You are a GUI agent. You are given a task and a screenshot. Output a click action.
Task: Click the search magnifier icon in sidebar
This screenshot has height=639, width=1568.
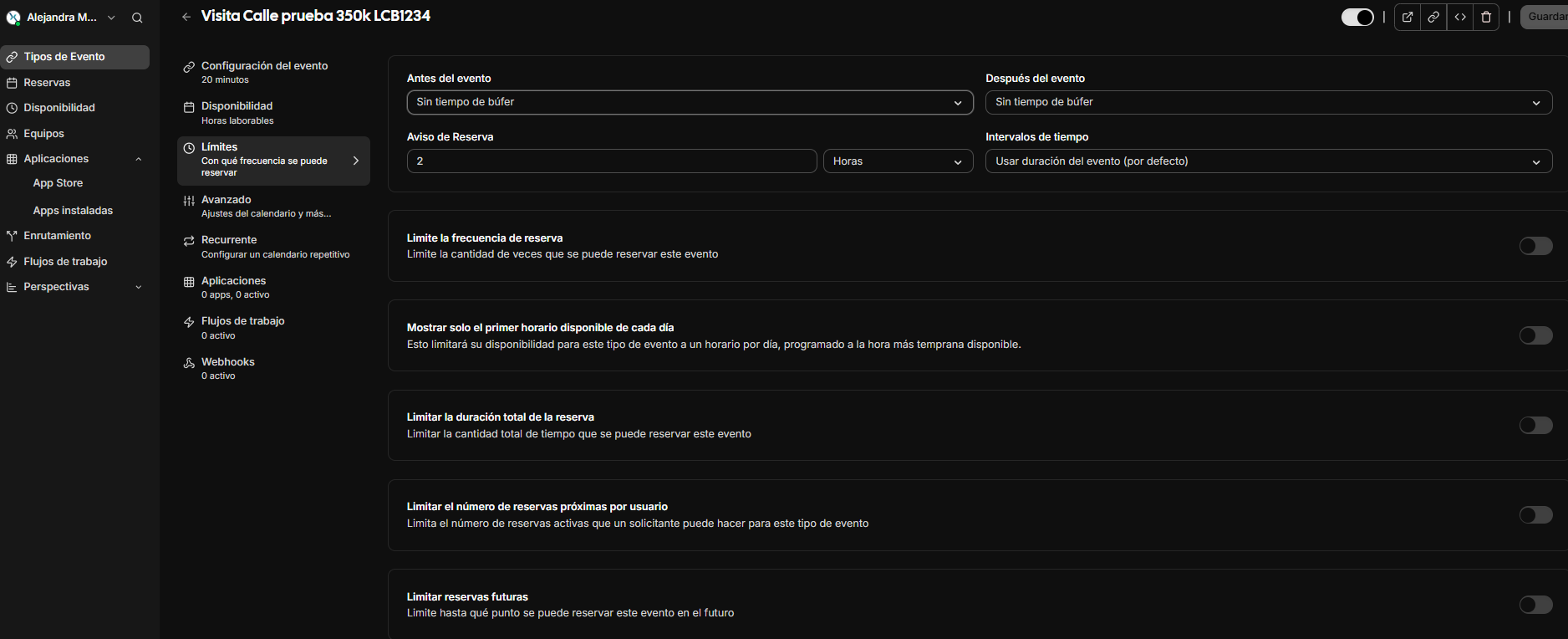137,18
